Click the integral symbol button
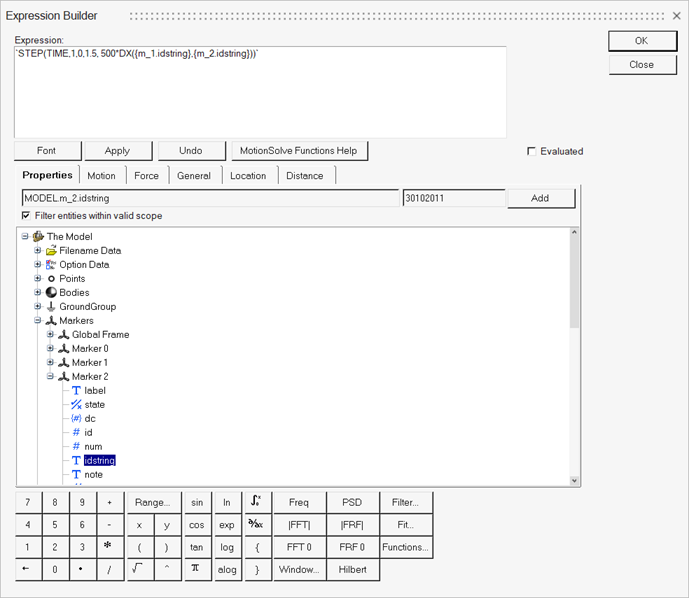Image resolution: width=689 pixels, height=598 pixels. [257, 502]
